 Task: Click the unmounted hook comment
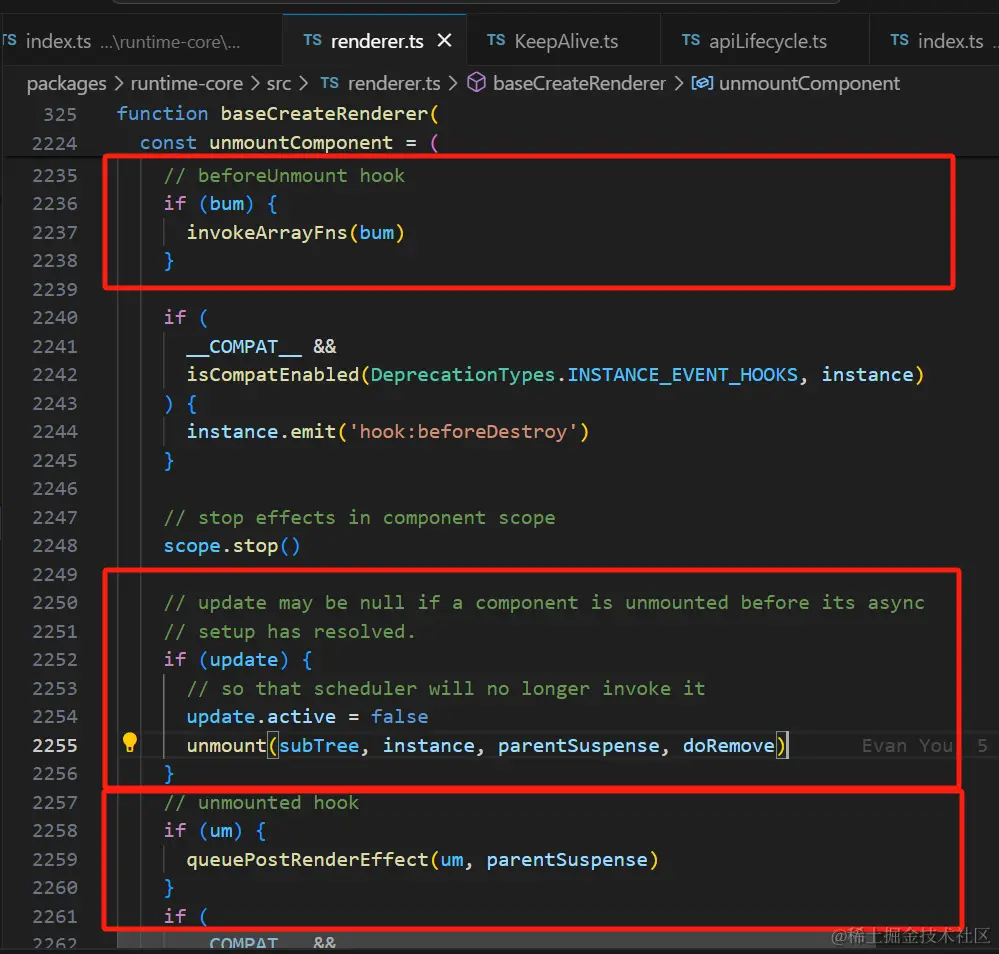tap(261, 803)
